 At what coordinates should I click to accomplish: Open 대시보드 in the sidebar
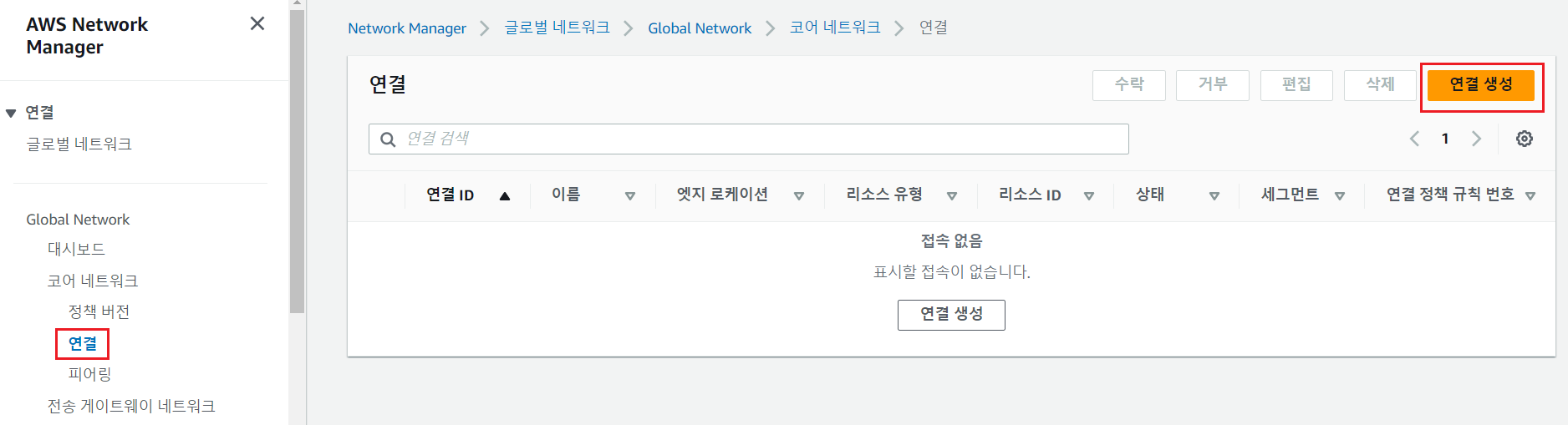tap(76, 249)
